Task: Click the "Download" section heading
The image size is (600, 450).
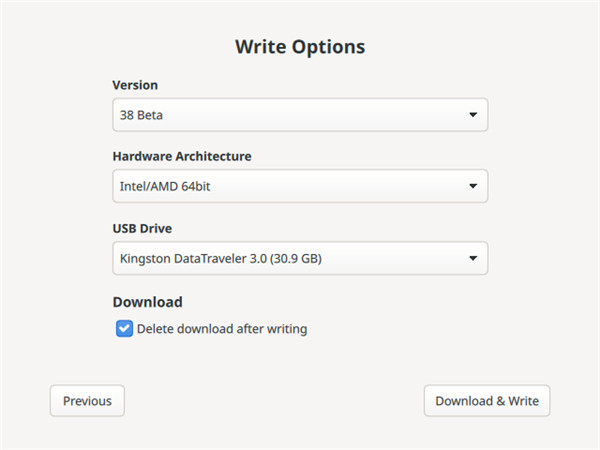Action: [147, 301]
